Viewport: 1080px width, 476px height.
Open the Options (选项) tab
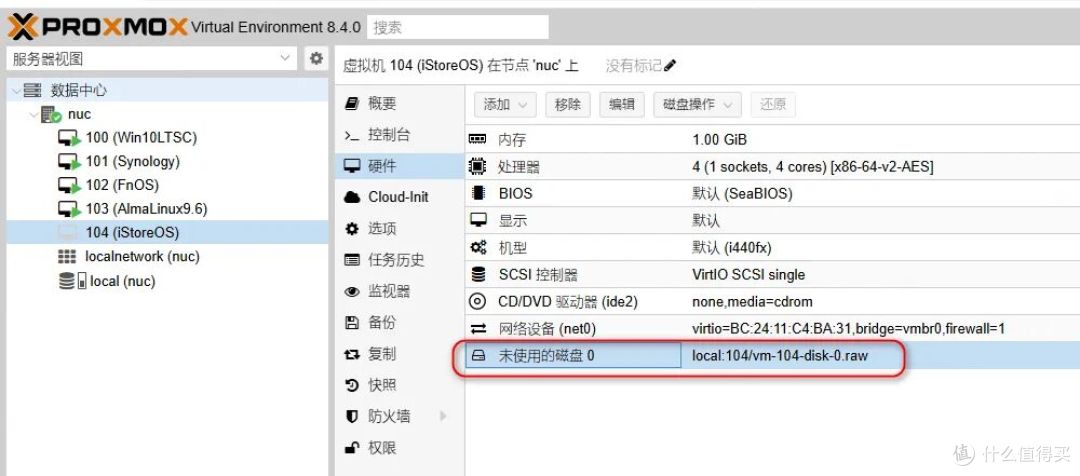[399, 229]
